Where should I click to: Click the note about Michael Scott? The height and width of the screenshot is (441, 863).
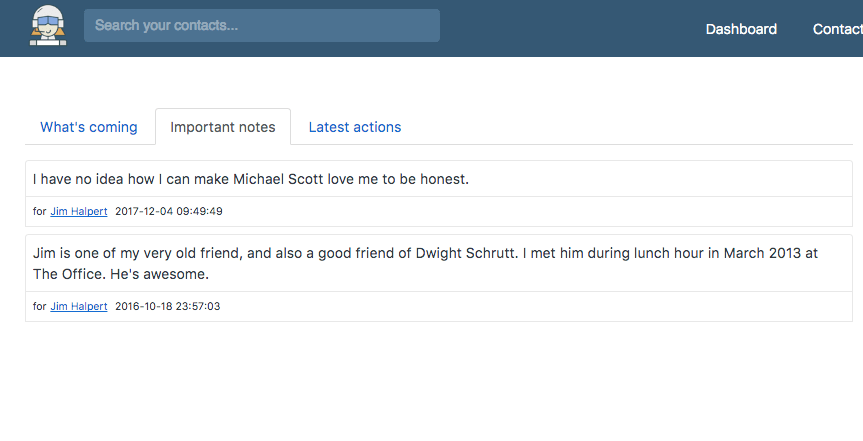[x=250, y=179]
